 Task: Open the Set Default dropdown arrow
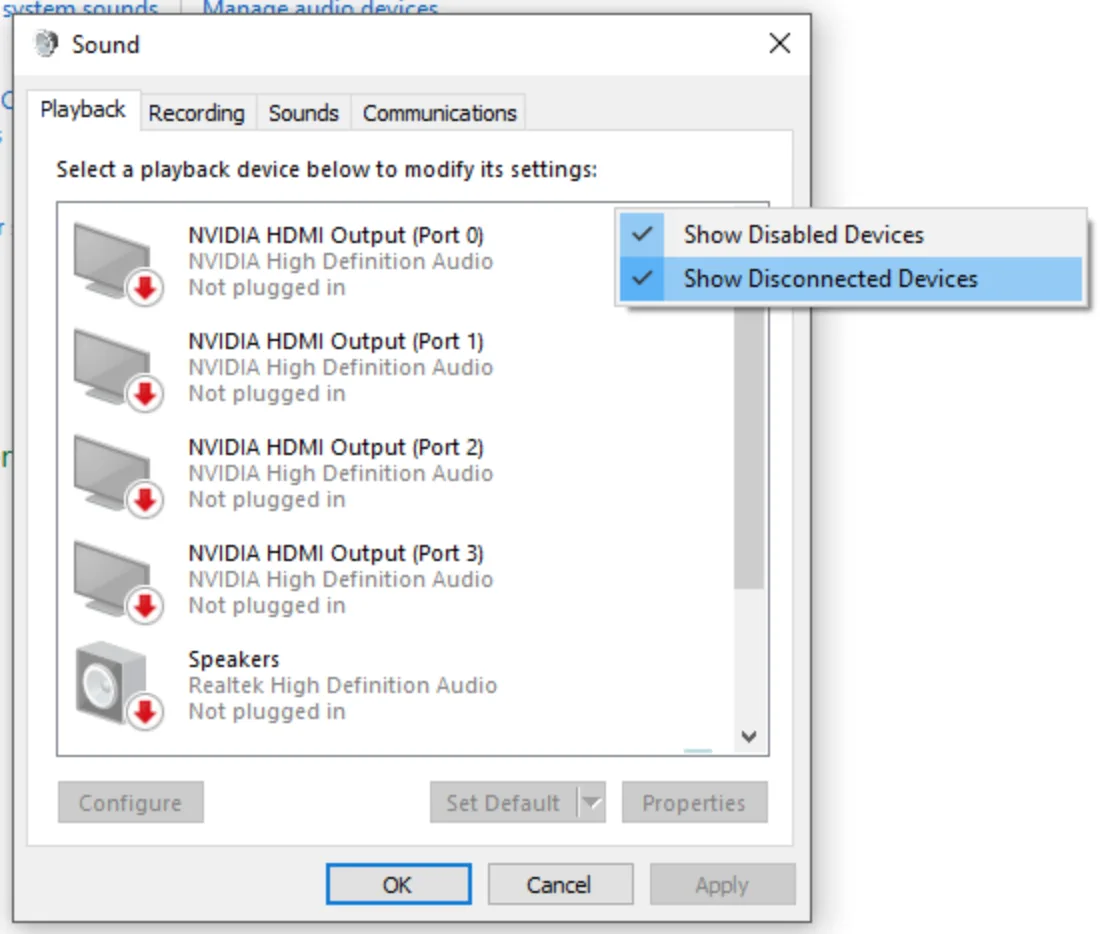(594, 802)
